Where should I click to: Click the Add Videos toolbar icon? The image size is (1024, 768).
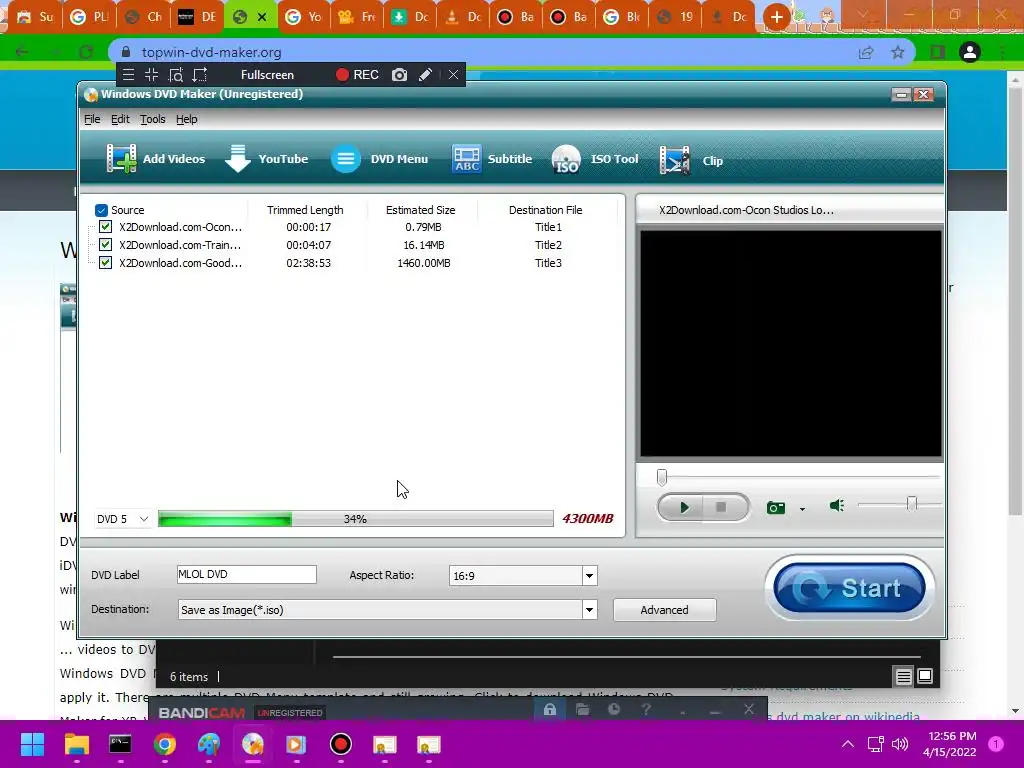pos(122,159)
